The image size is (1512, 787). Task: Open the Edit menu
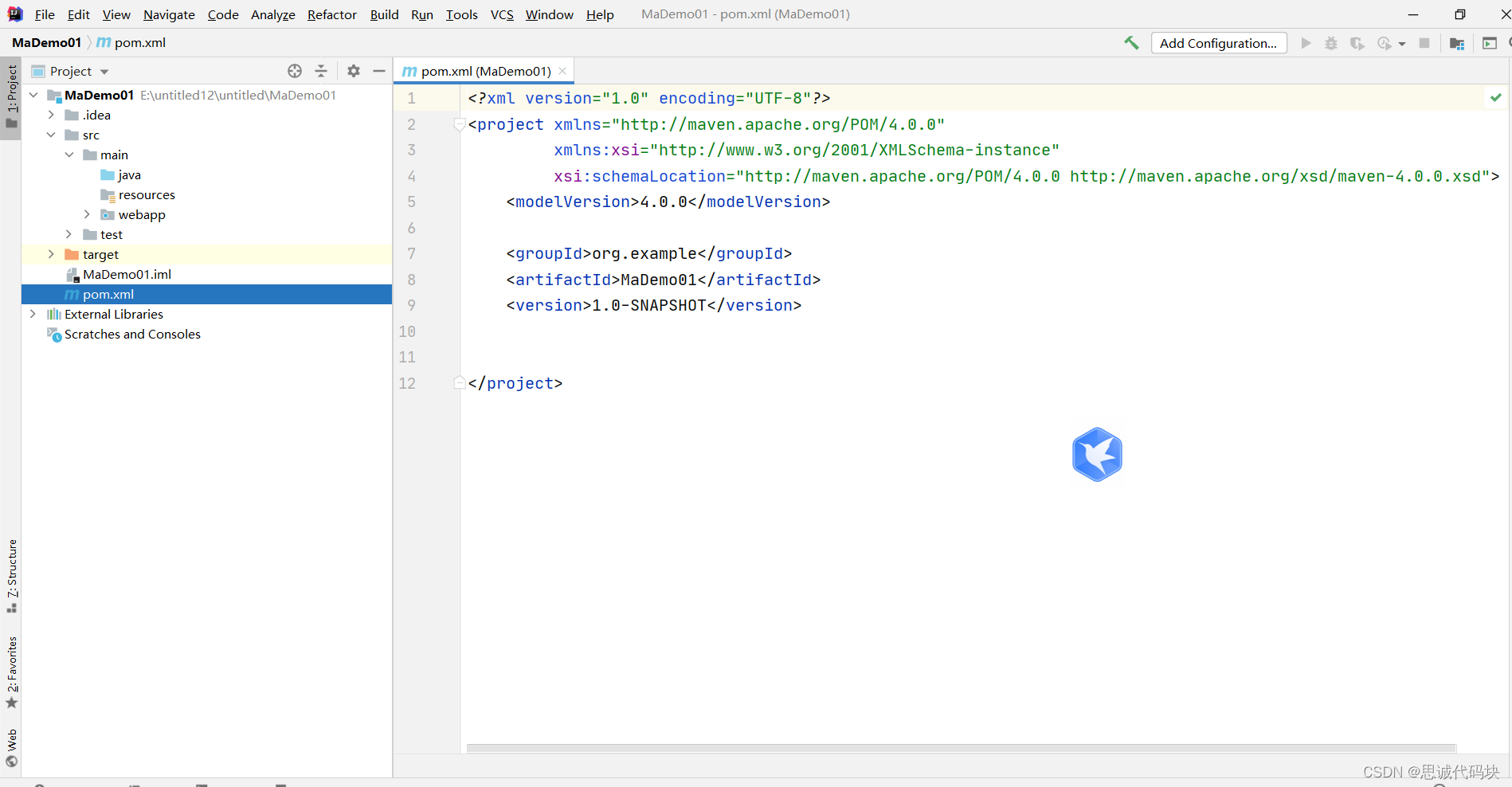click(78, 14)
